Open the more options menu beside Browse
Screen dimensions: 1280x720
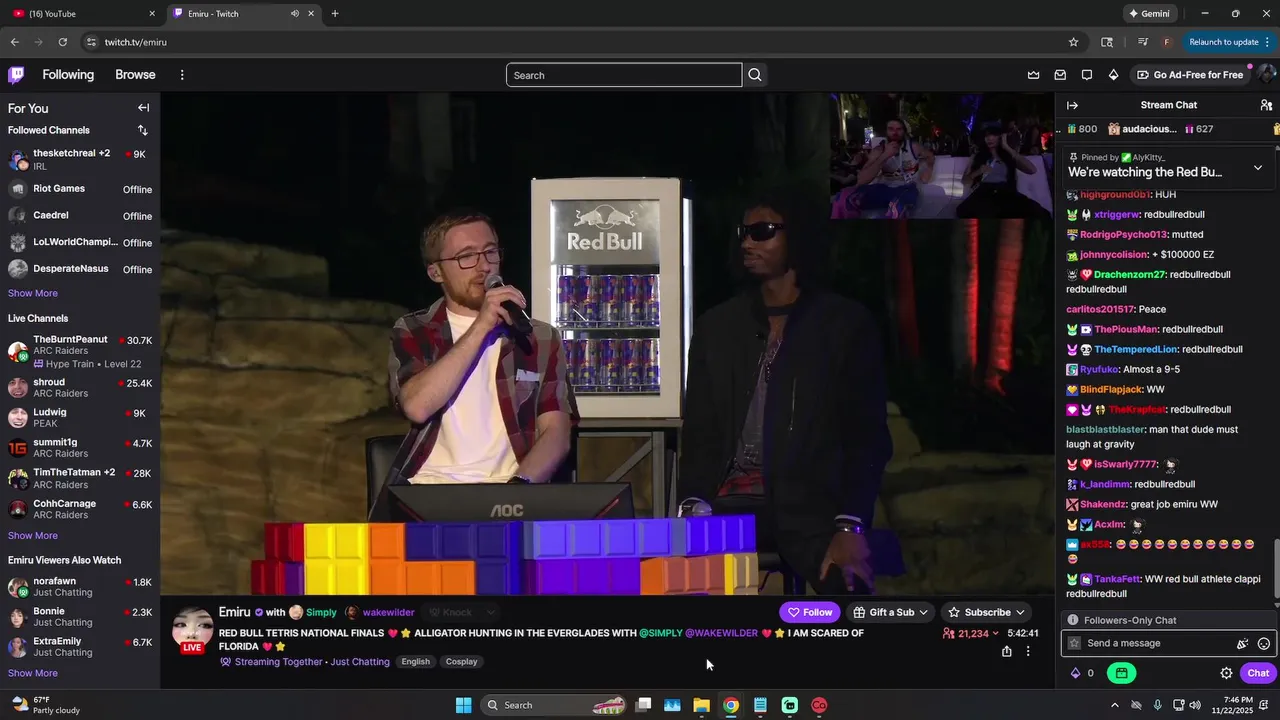tap(182, 75)
